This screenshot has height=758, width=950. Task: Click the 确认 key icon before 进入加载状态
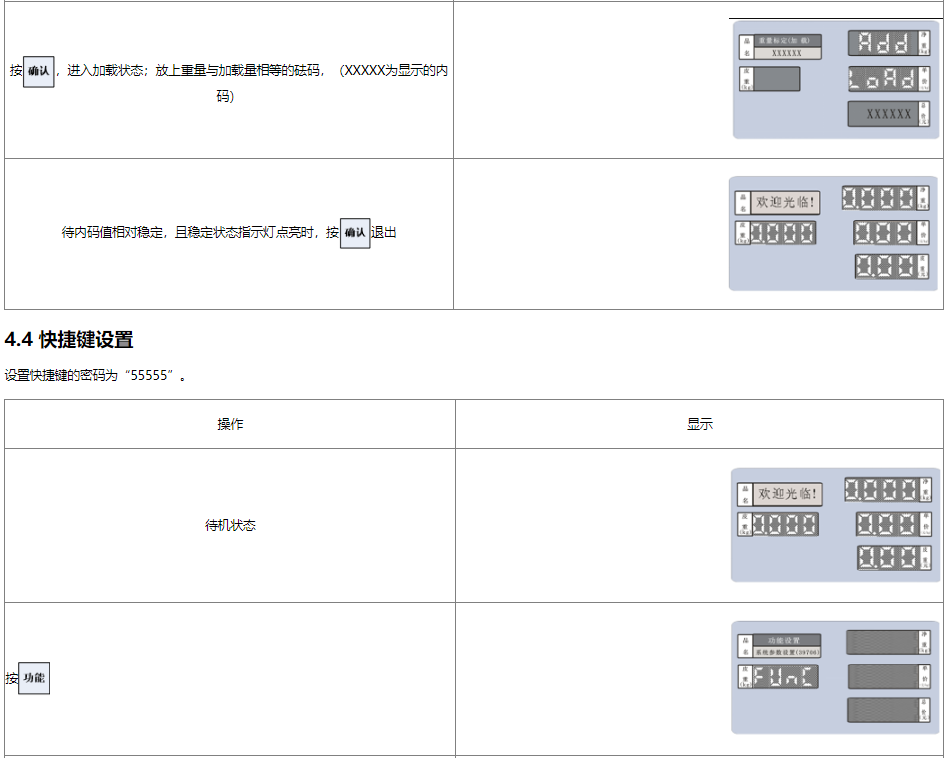[38, 71]
